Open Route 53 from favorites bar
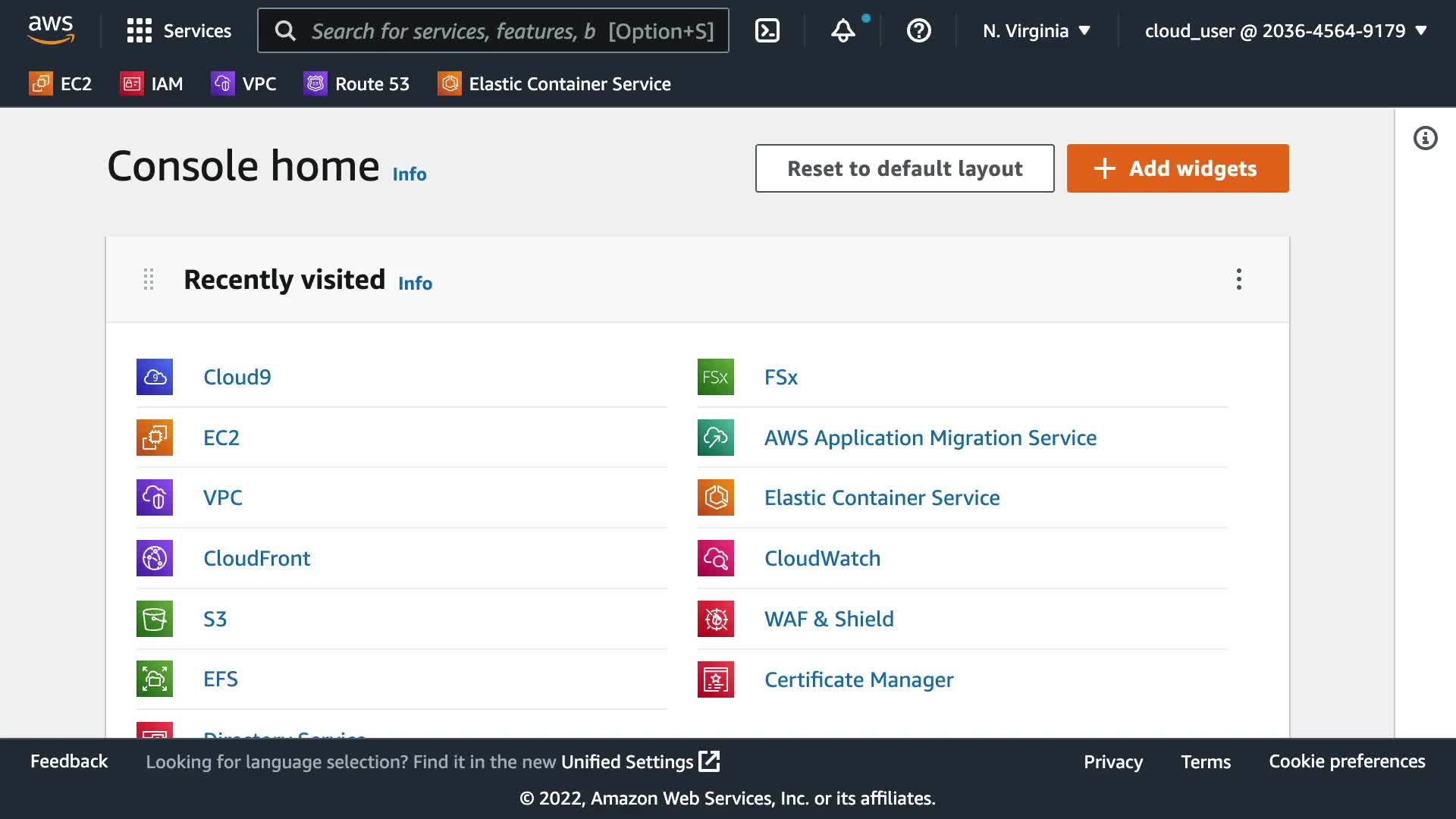This screenshot has height=819, width=1456. coord(356,83)
